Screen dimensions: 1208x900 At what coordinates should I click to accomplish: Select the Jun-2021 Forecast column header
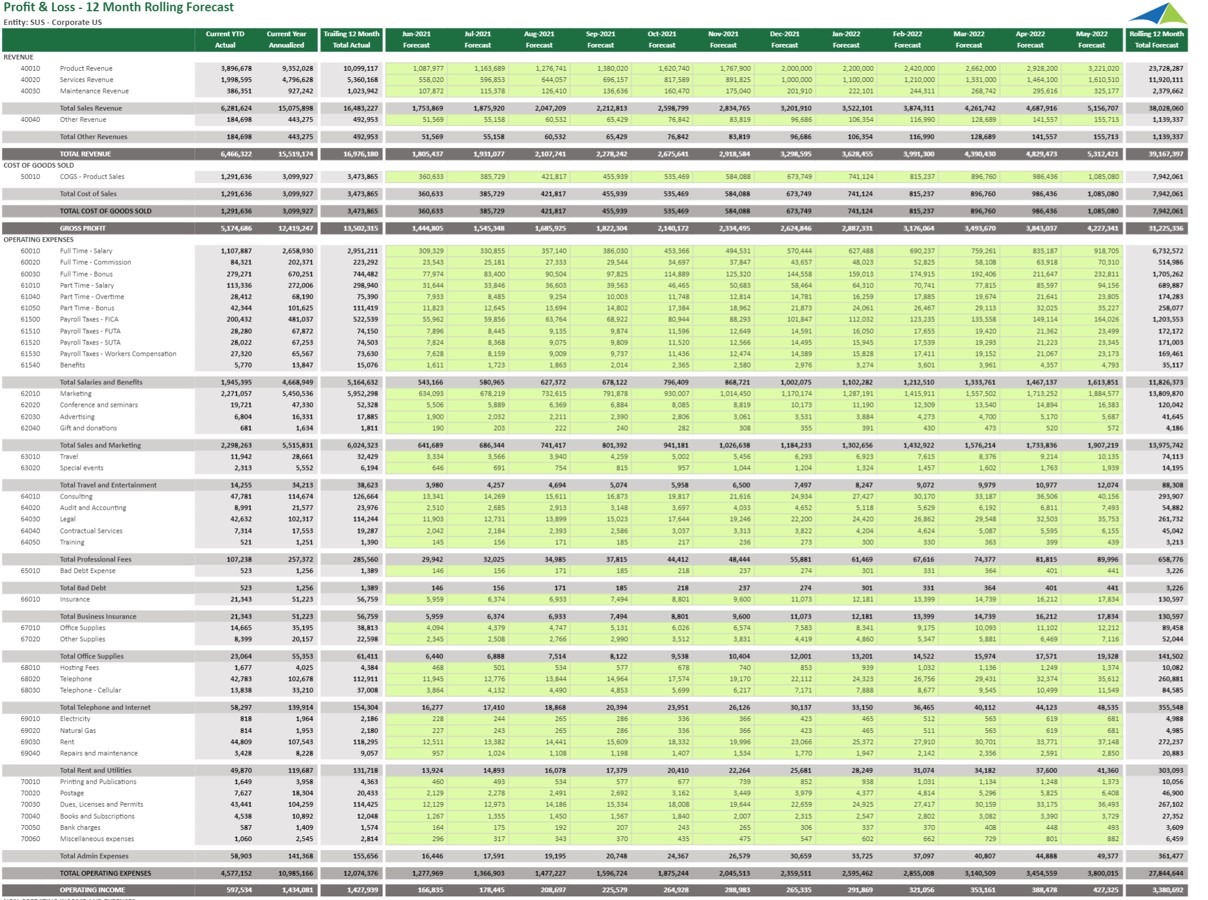[x=416, y=39]
